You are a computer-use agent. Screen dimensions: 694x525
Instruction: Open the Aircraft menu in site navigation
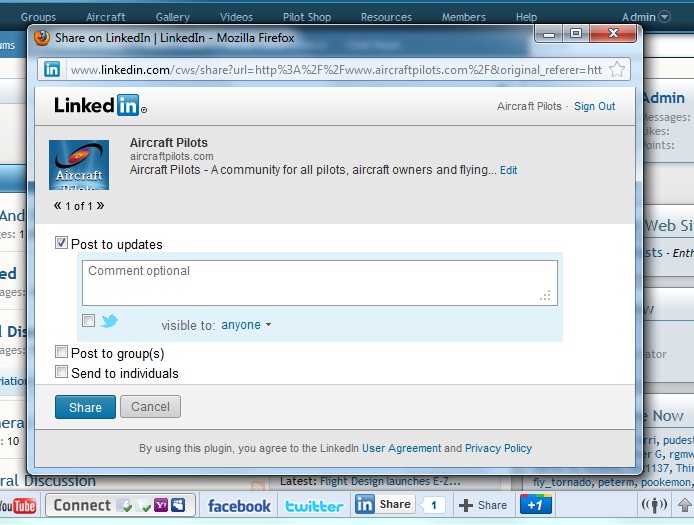pyautogui.click(x=105, y=17)
